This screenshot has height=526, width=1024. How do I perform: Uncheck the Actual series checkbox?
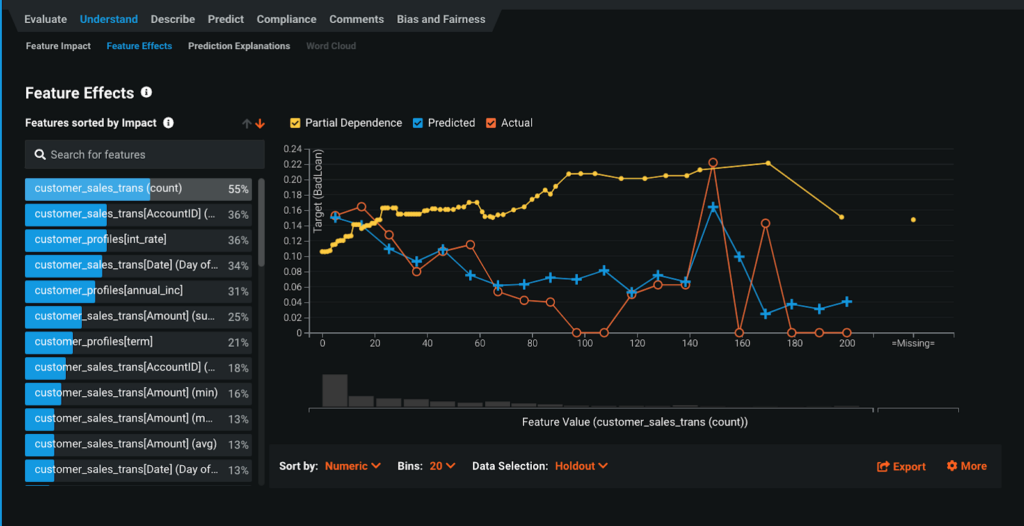[x=491, y=123]
